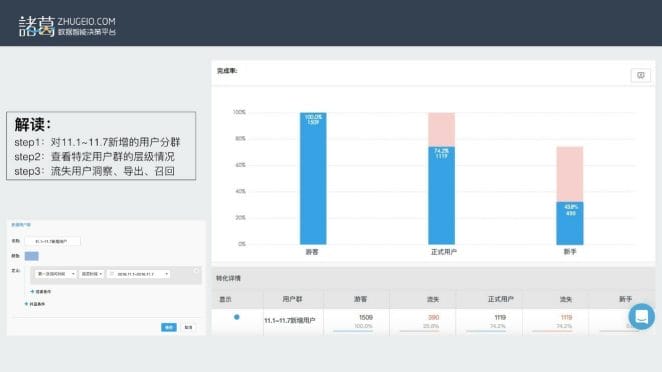Click the cancel button beside save
This screenshot has height=372, width=662.
pyautogui.click(x=188, y=327)
